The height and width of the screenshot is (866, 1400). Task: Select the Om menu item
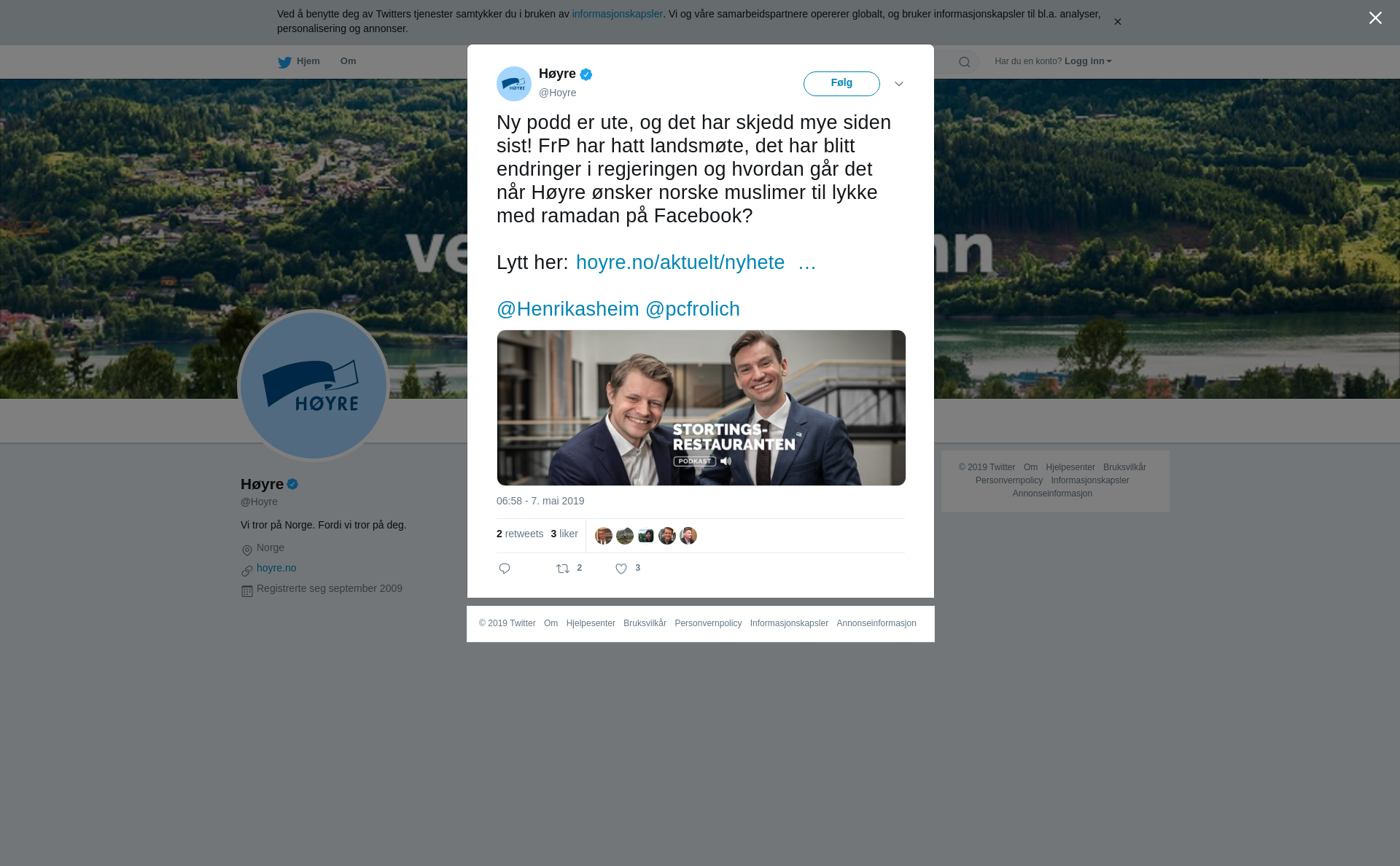(348, 61)
